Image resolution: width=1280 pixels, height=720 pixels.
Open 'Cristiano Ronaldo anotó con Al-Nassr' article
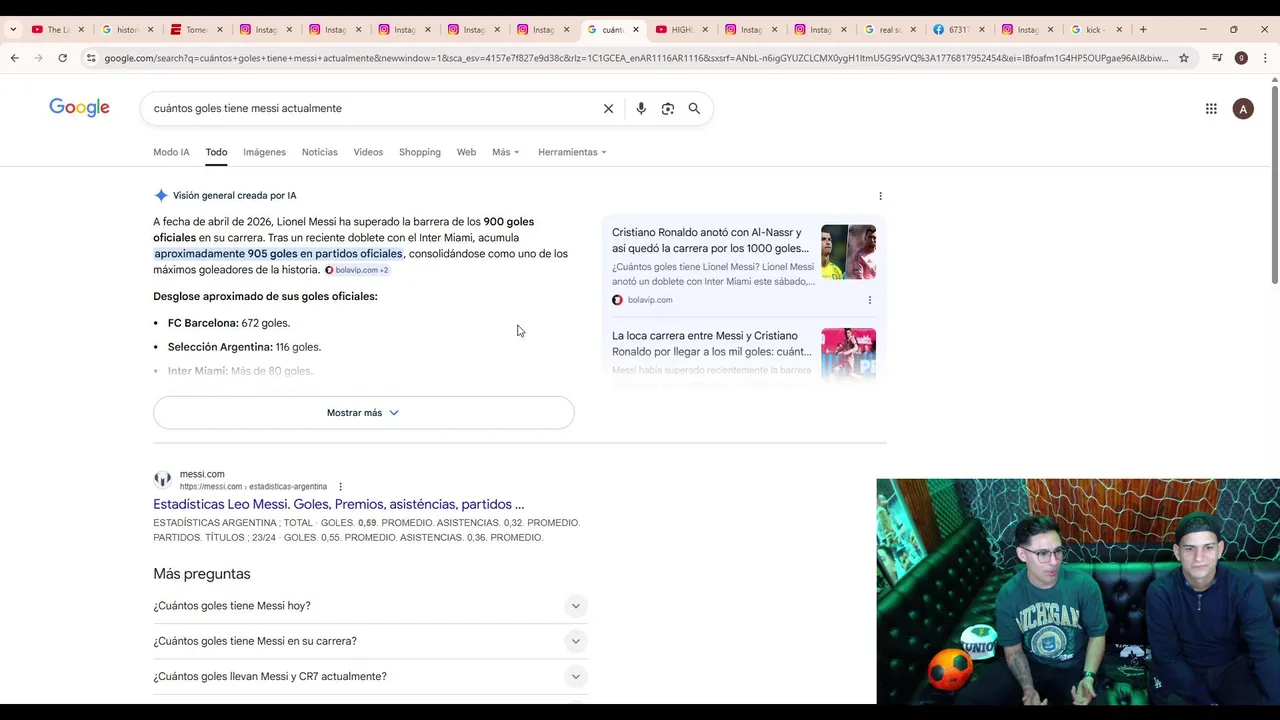[x=710, y=240]
